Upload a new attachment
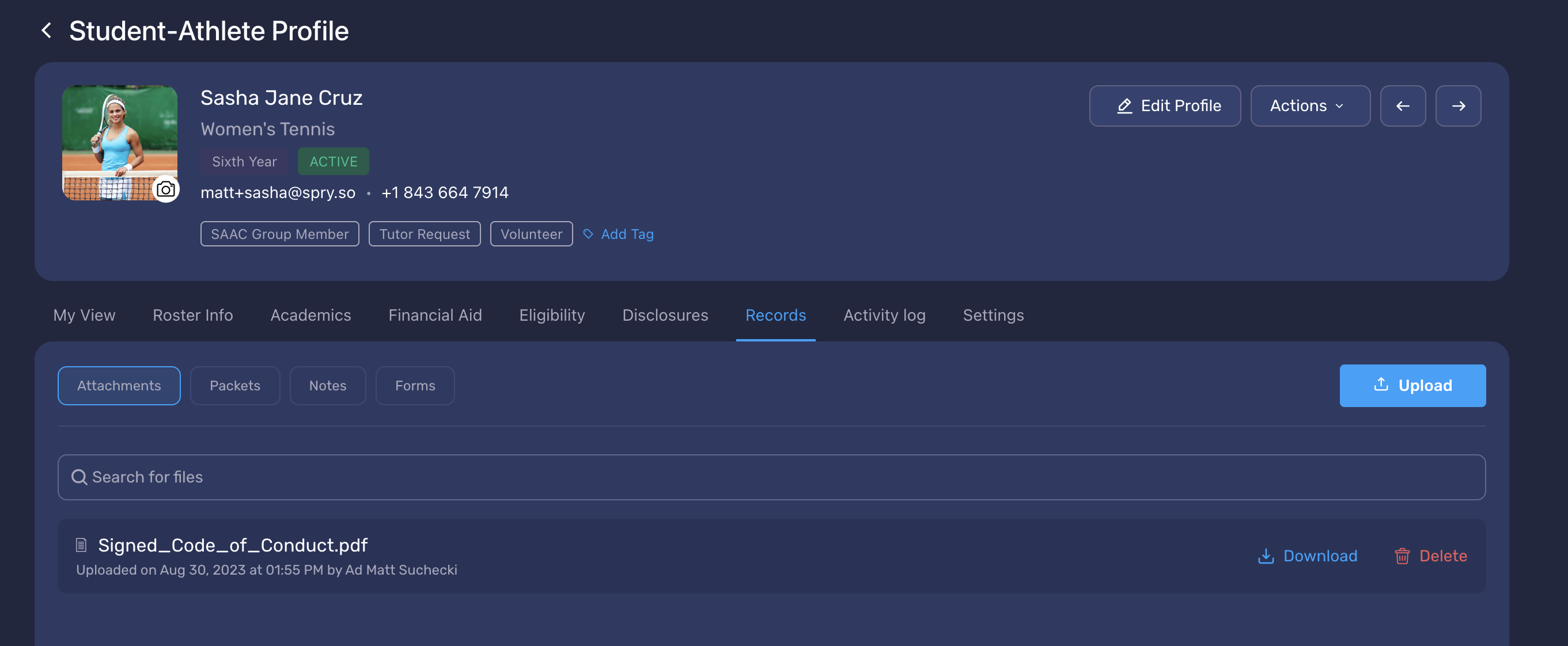 click(1412, 386)
